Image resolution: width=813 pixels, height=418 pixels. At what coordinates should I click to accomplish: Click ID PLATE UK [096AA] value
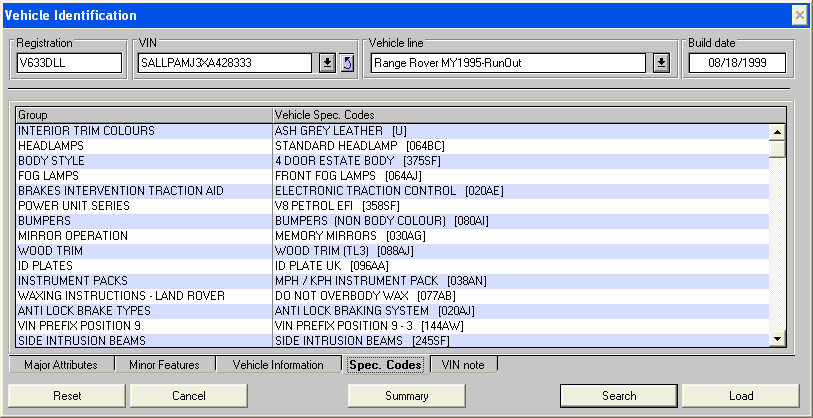tap(332, 266)
